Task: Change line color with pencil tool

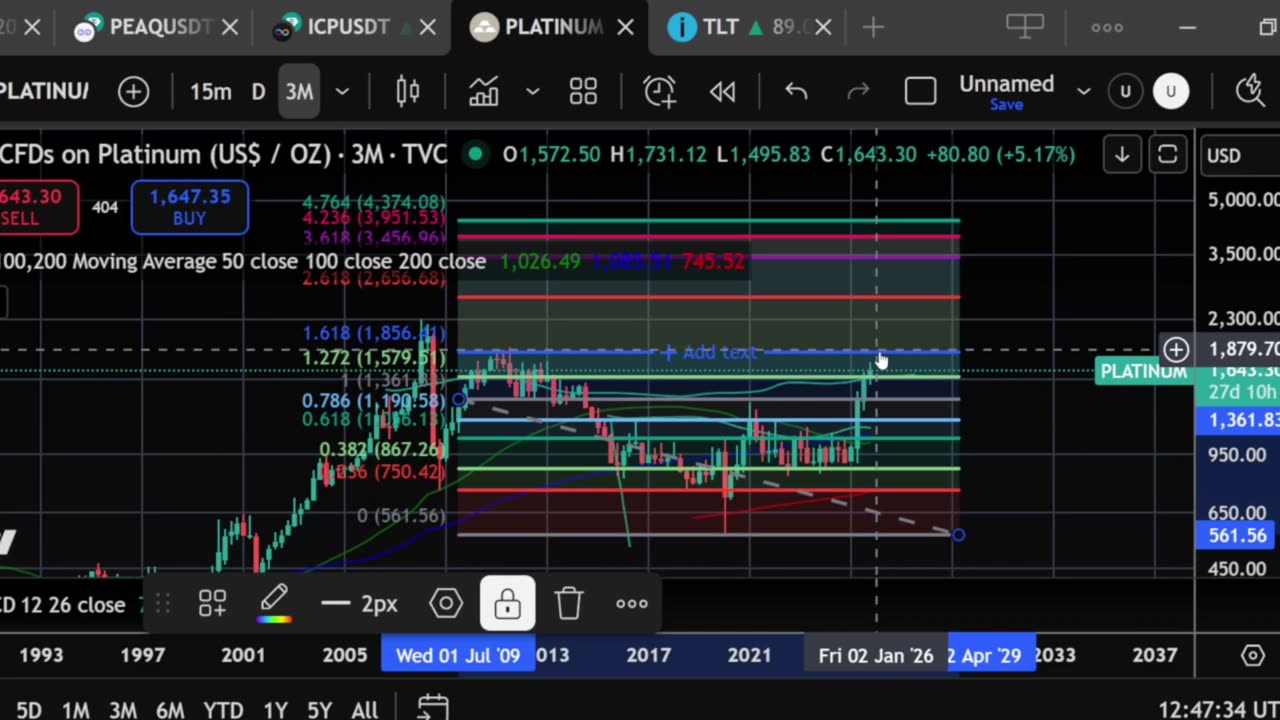Action: [274, 603]
